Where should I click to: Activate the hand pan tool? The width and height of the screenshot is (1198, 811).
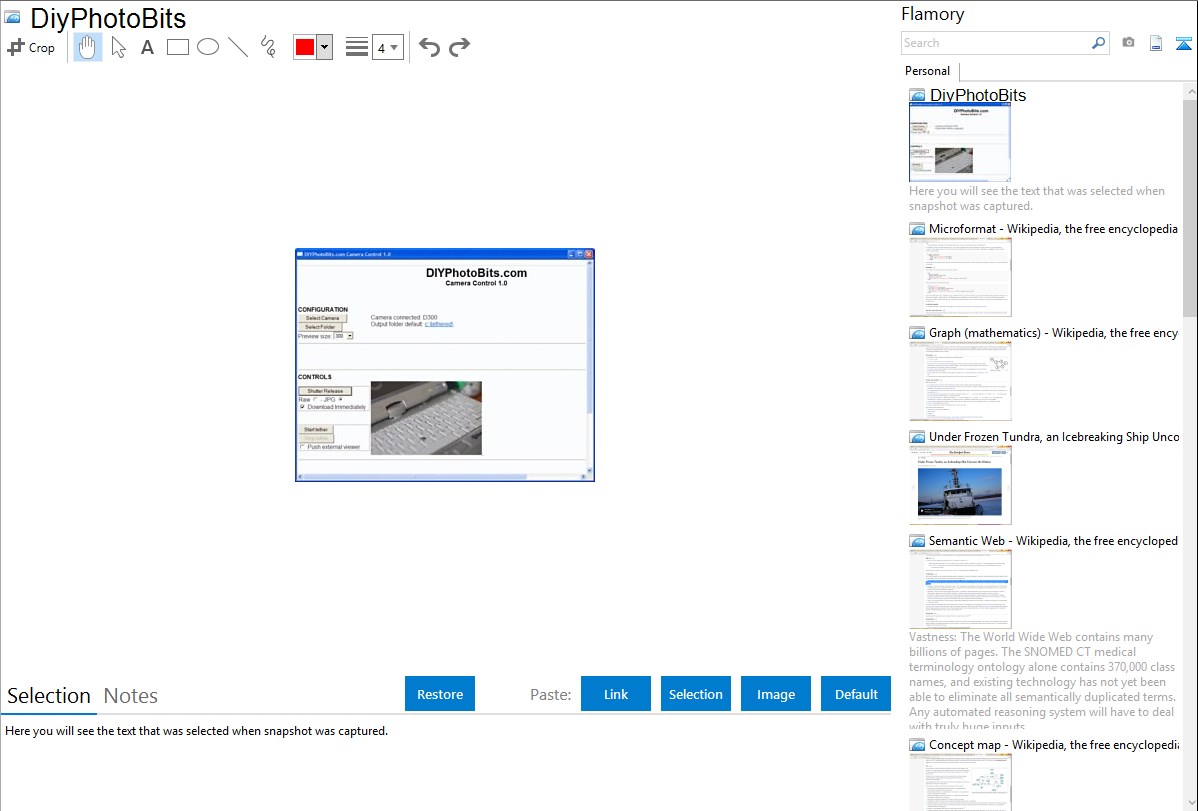pyautogui.click(x=87, y=47)
